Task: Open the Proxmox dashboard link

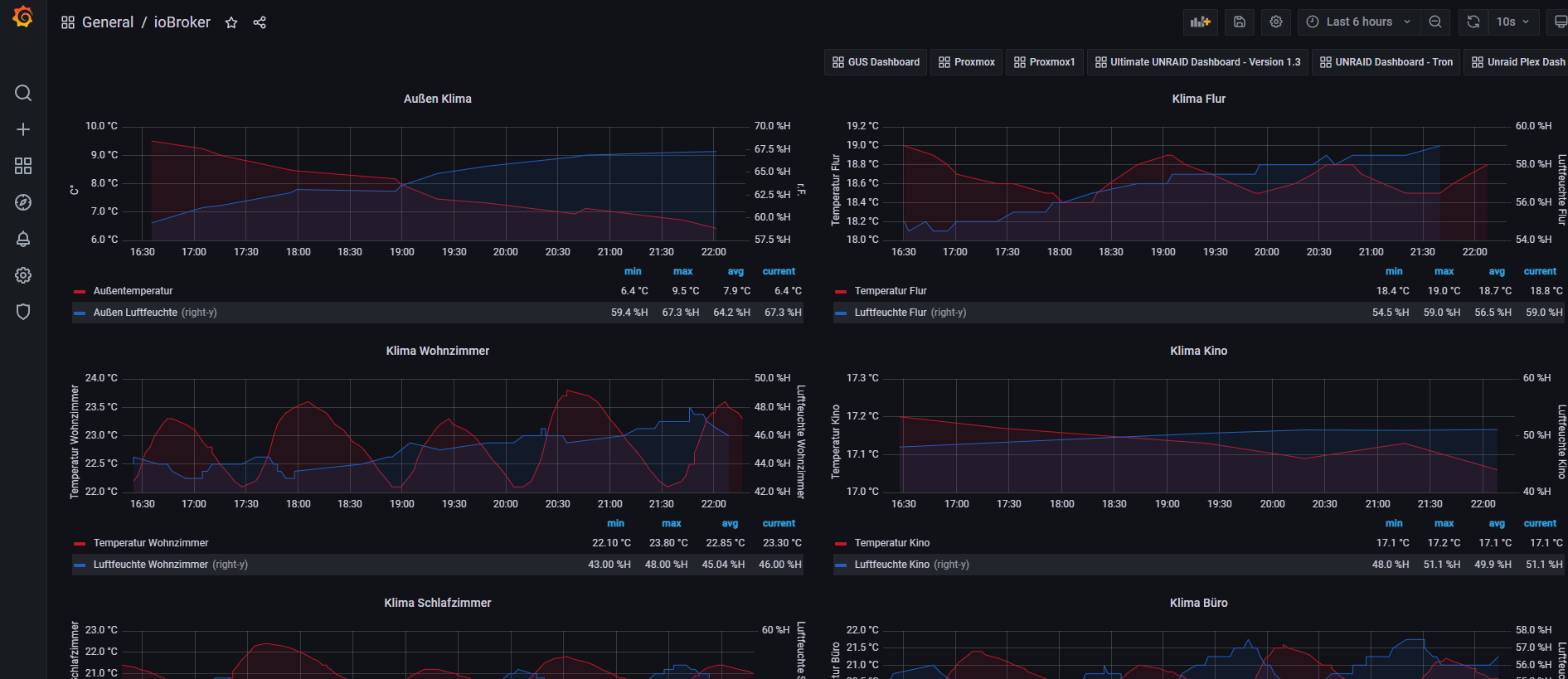Action: coord(967,62)
